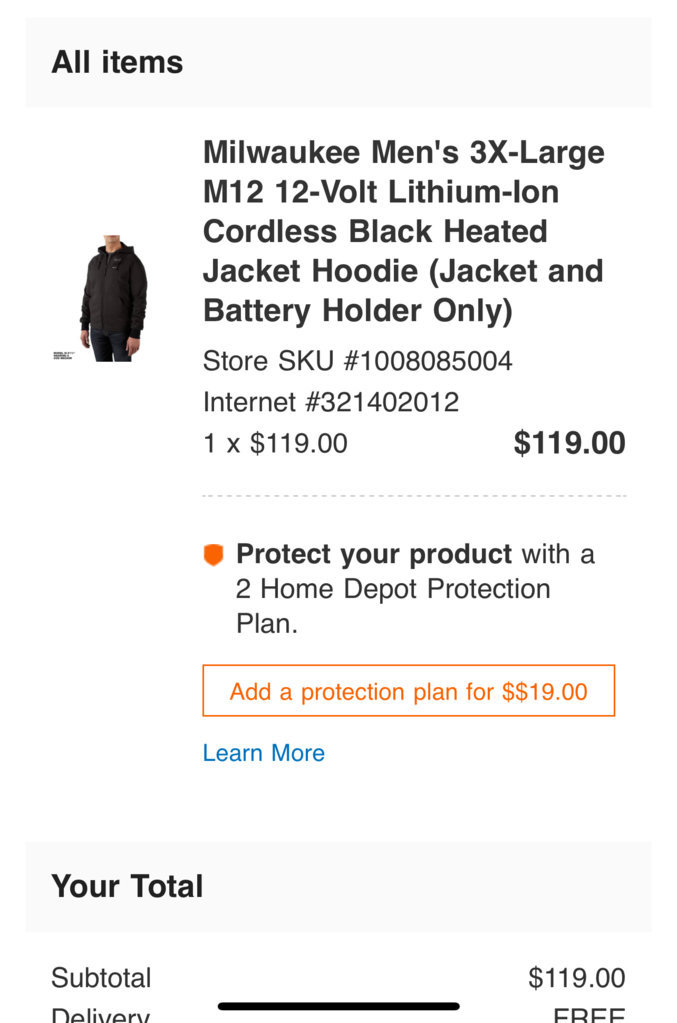Tap the FREE delivery value
677x1023 pixels.
click(589, 1015)
